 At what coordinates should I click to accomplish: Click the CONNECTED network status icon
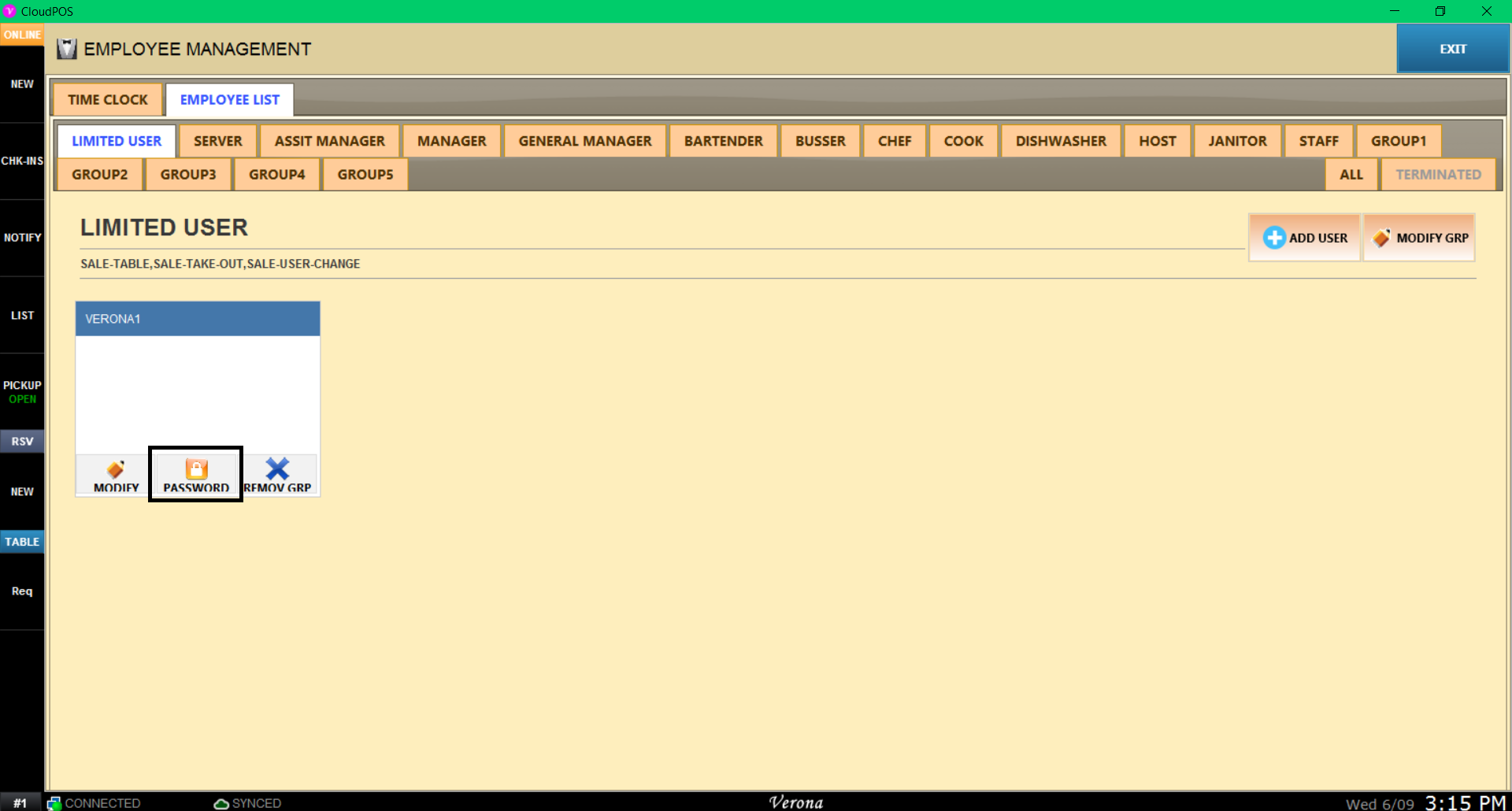pos(54,803)
